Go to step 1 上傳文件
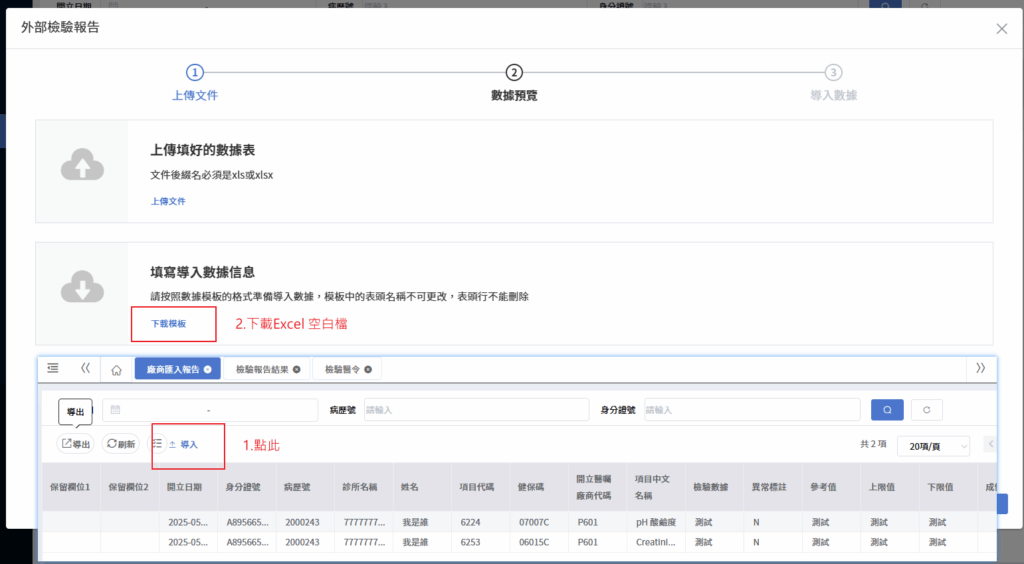This screenshot has height=564, width=1024. pos(195,84)
